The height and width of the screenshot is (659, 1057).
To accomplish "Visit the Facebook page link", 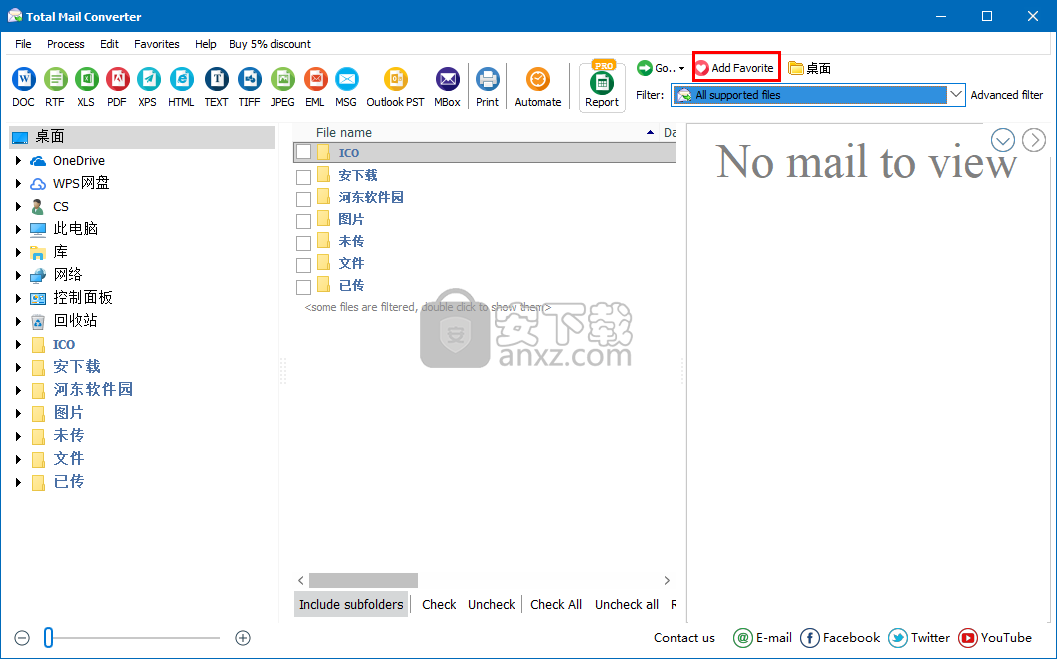I will pyautogui.click(x=840, y=637).
